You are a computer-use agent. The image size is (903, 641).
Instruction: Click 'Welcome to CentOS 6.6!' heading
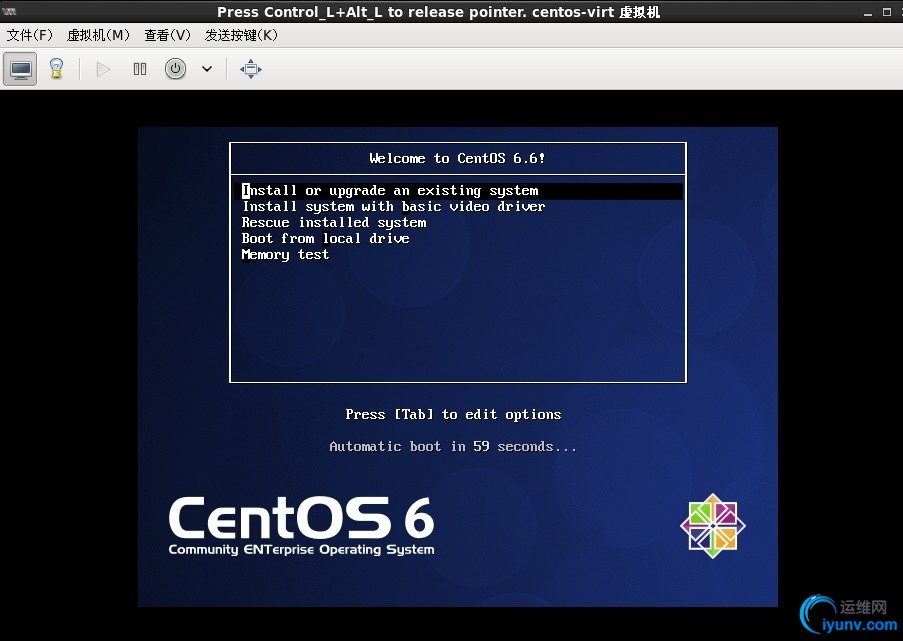[457, 158]
